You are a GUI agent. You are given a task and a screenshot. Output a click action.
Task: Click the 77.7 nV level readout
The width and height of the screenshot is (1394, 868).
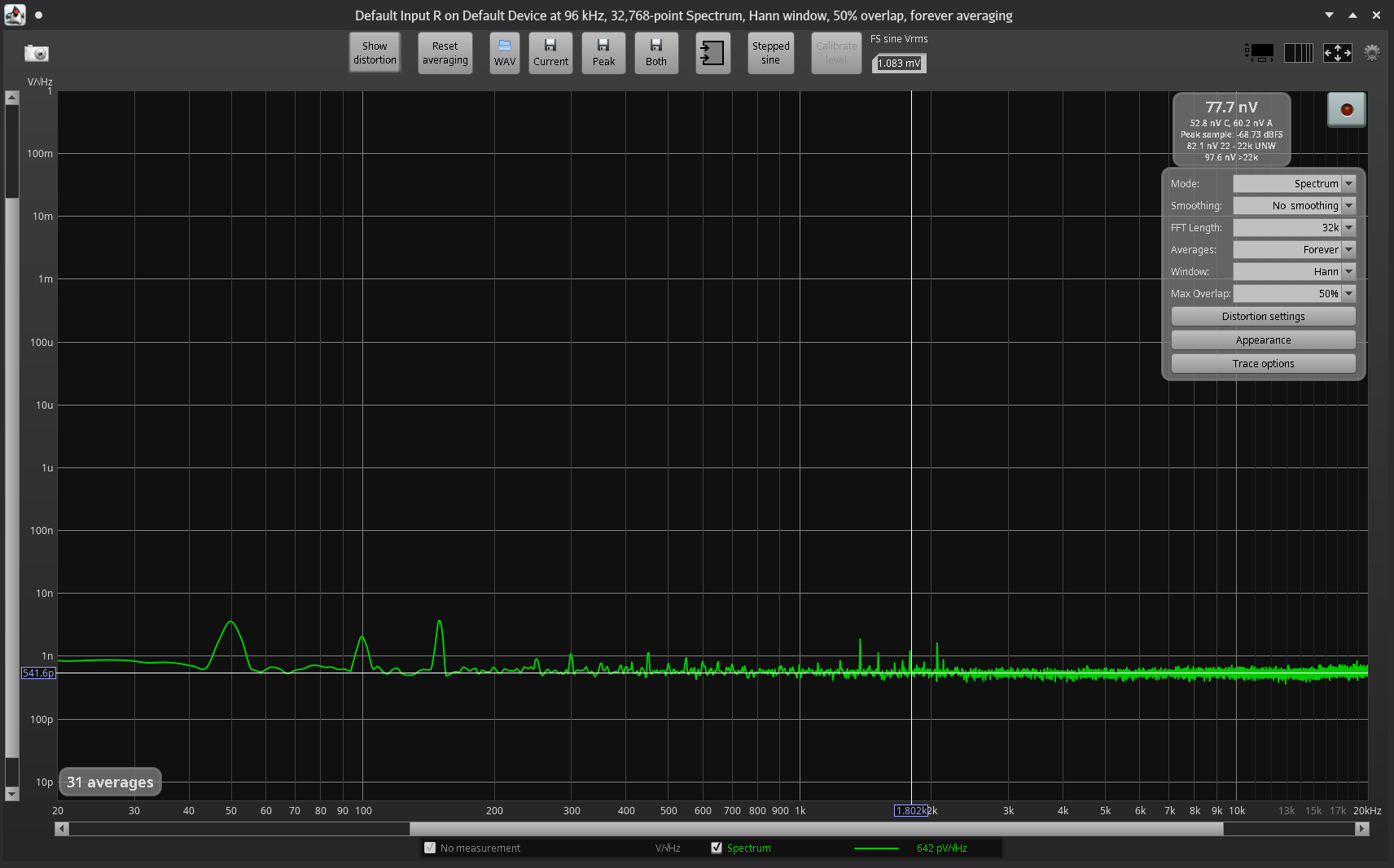pos(1231,107)
